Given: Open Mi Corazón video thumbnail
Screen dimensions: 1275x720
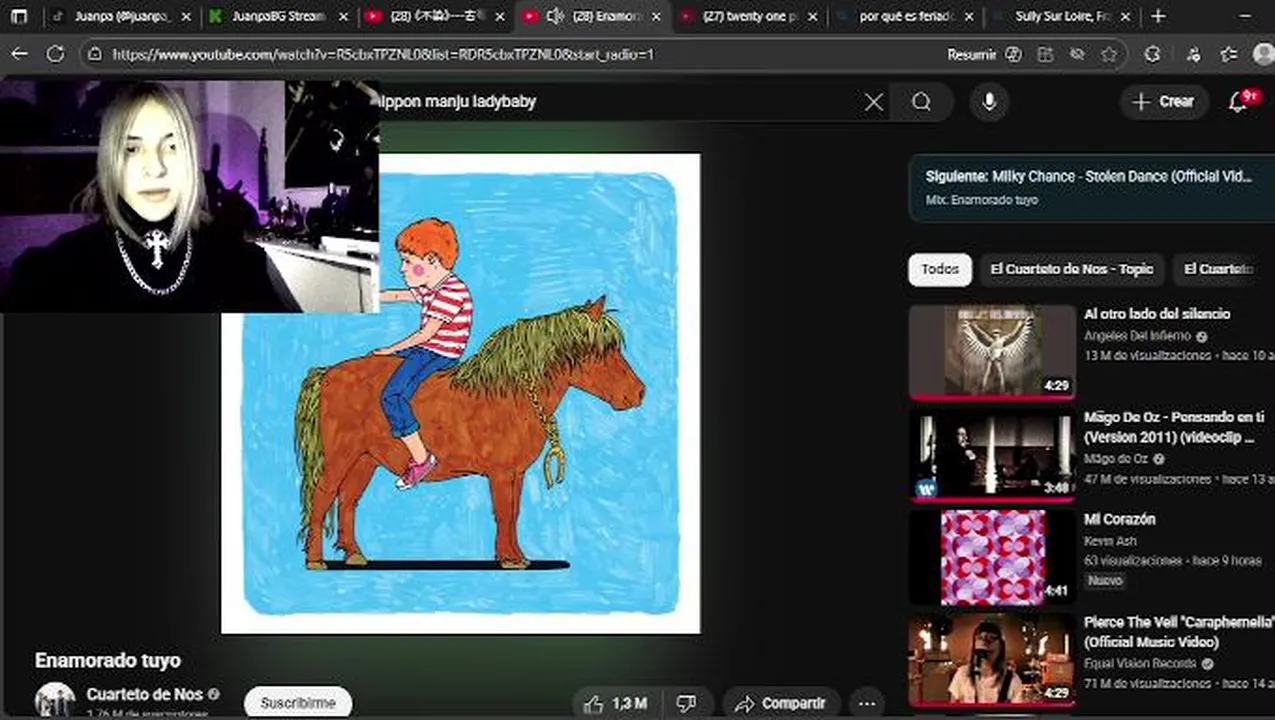Looking at the screenshot, I should (992, 557).
